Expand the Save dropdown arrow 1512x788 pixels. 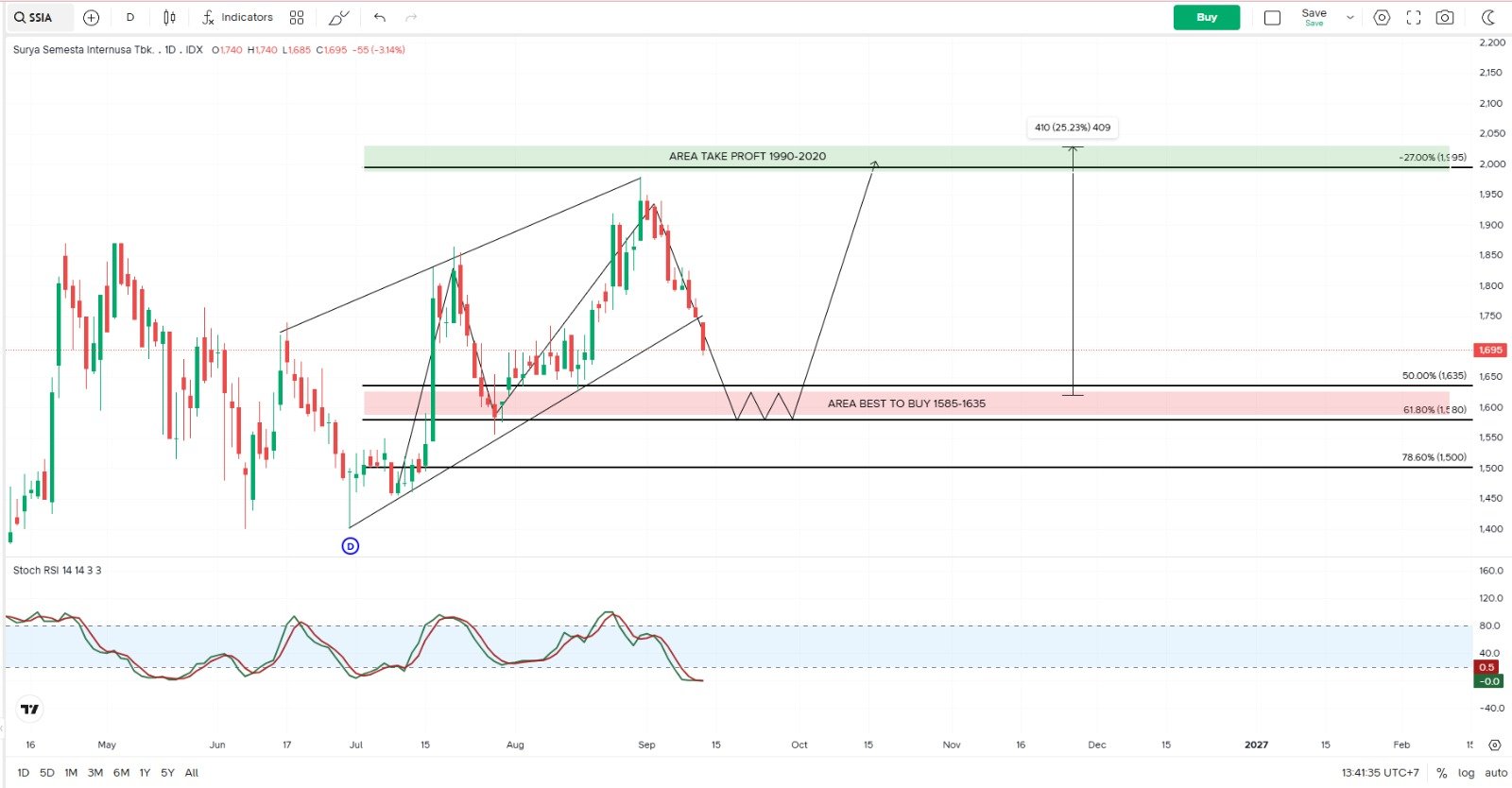coord(1349,17)
